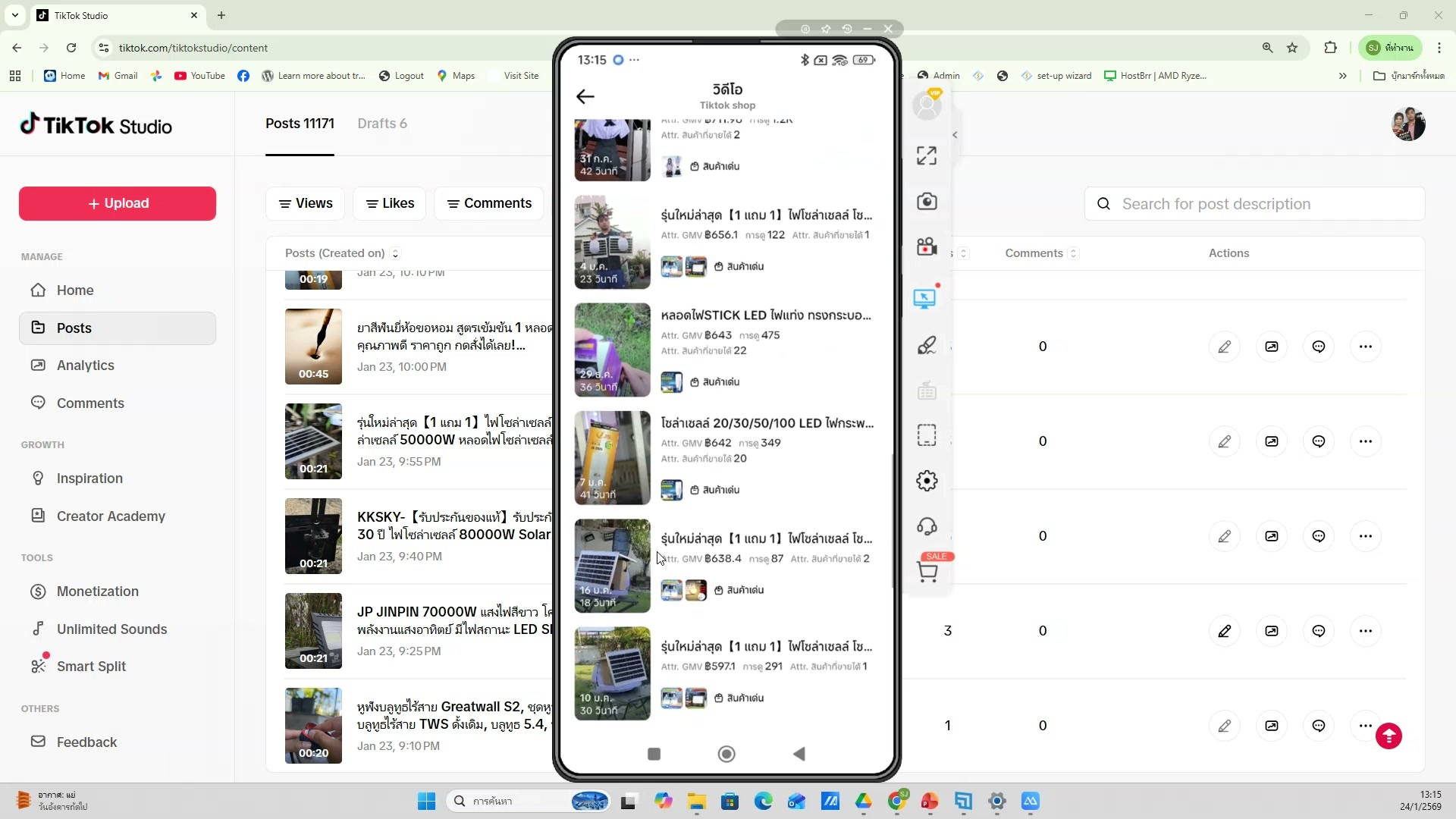Open the annotation brush tool

927,345
